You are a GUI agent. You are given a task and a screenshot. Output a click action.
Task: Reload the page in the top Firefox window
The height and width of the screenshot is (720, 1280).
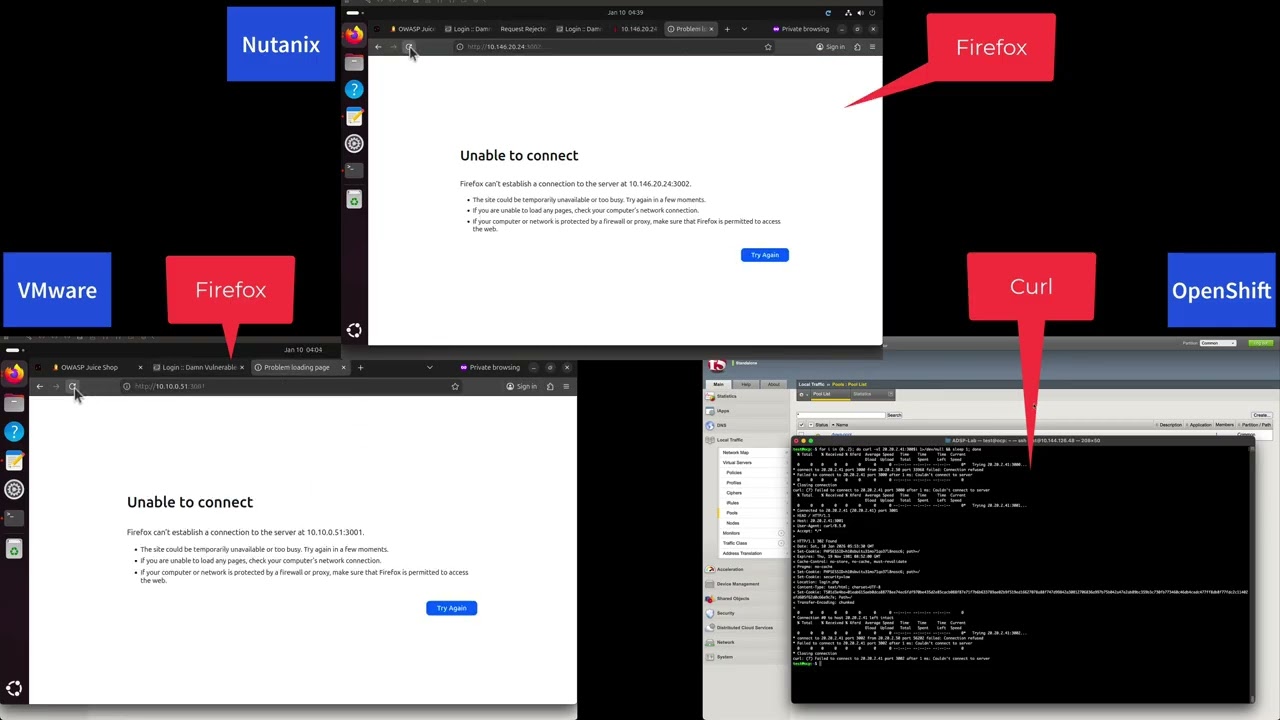tap(409, 47)
